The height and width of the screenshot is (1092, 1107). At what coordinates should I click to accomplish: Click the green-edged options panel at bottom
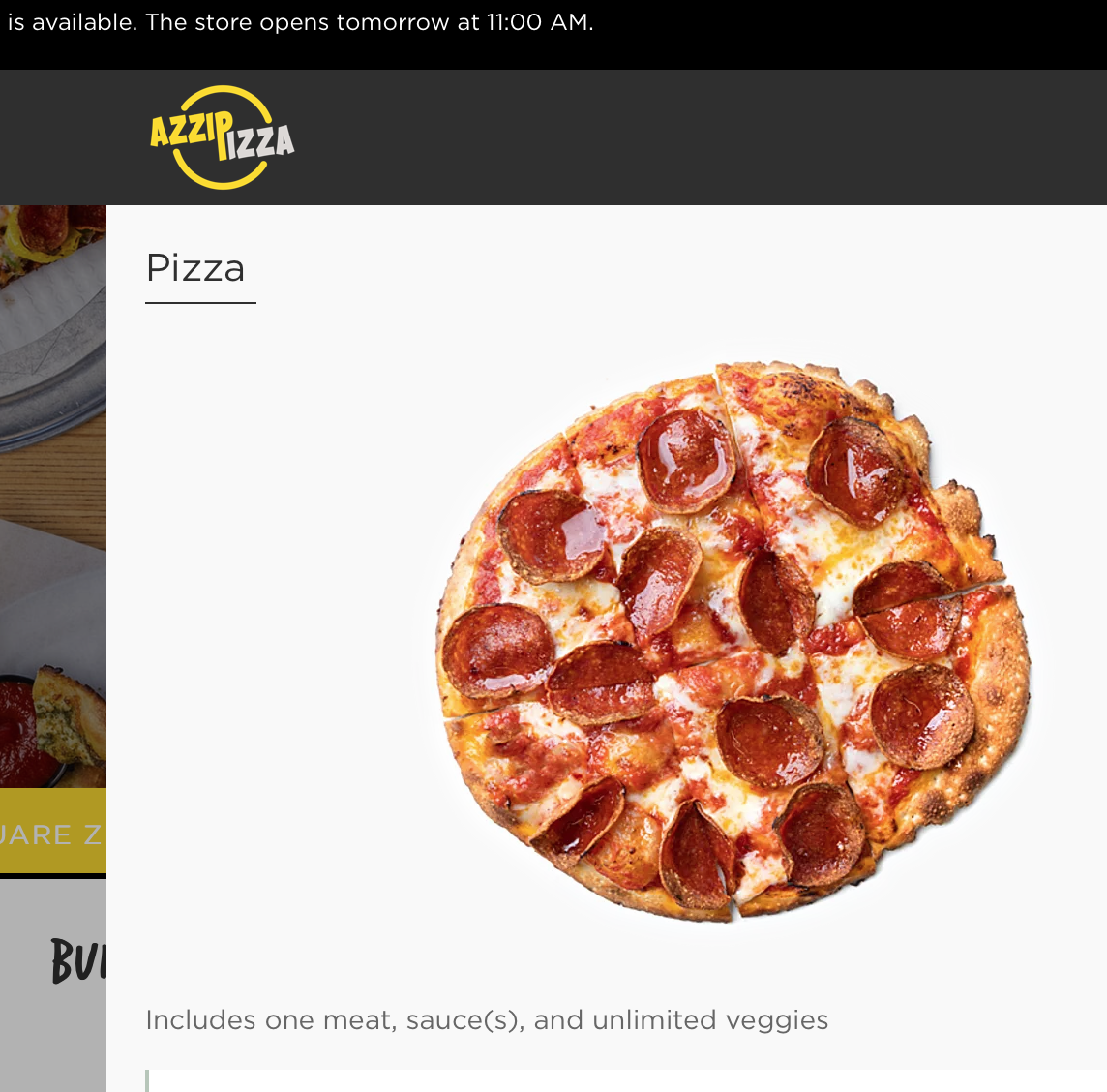tap(625, 1080)
